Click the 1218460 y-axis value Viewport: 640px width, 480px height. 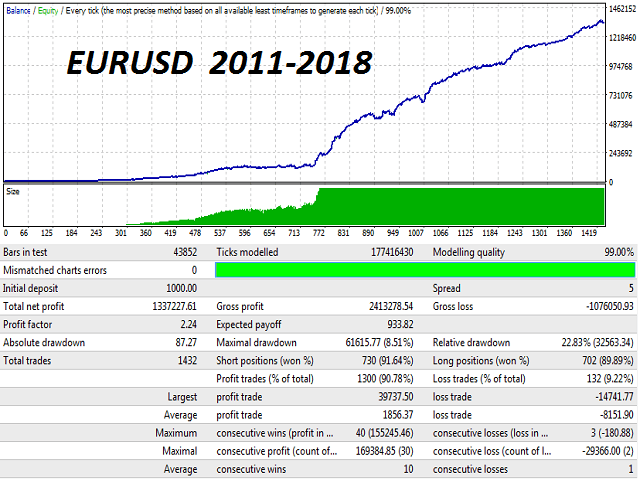(x=622, y=38)
